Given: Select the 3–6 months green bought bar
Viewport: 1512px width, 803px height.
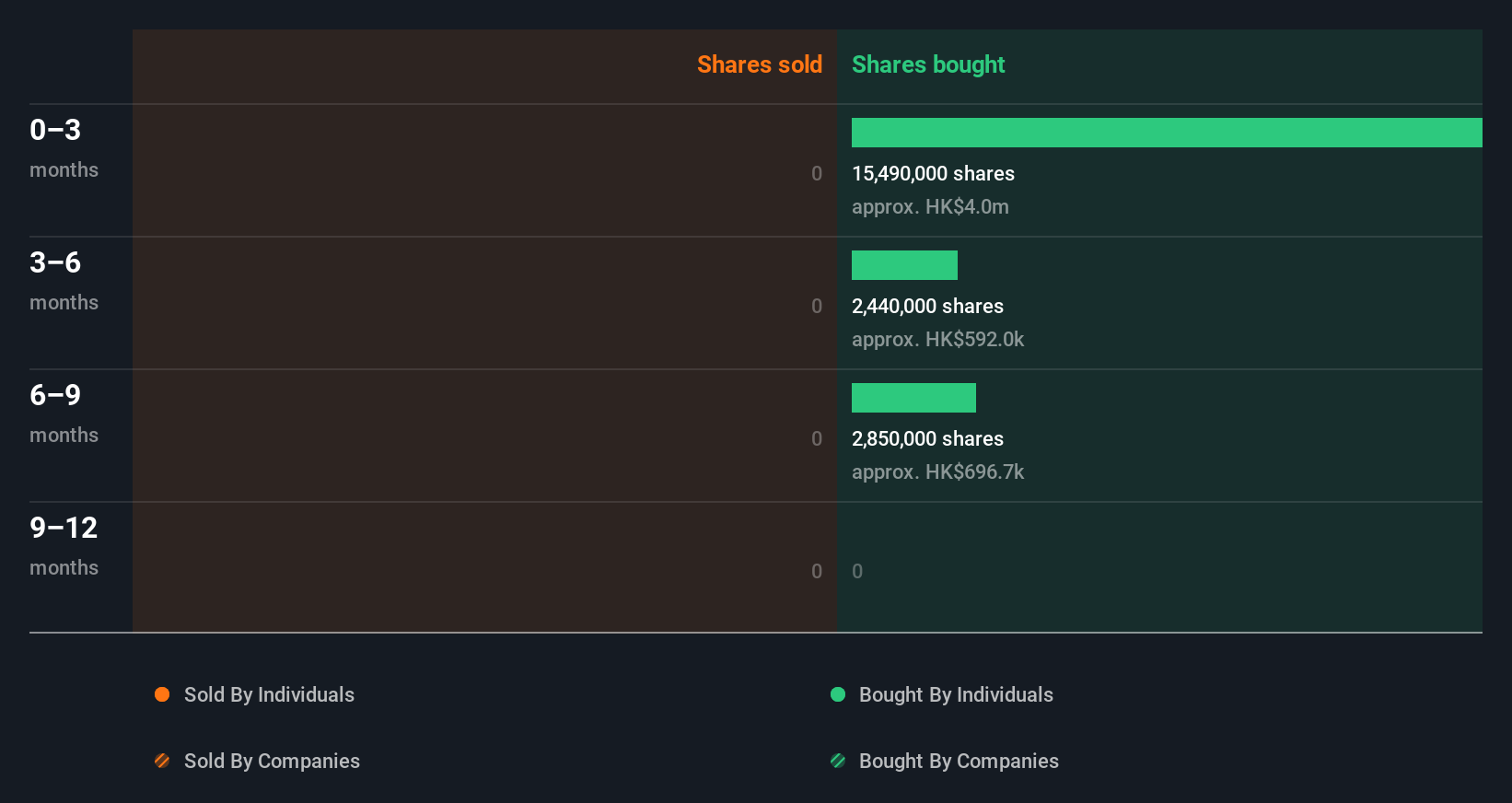Looking at the screenshot, I should [x=904, y=265].
